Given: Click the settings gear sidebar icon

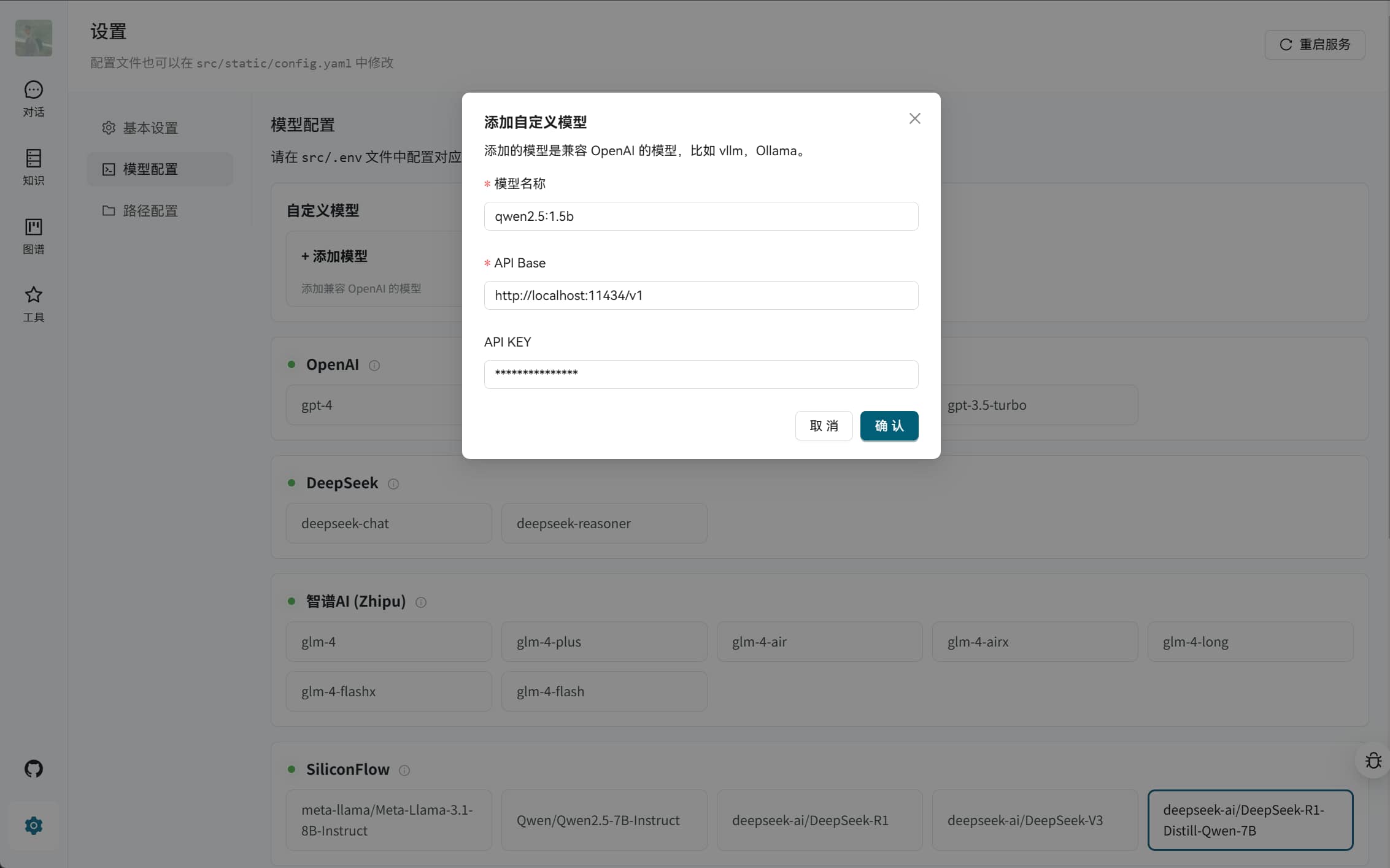Looking at the screenshot, I should coord(33,825).
